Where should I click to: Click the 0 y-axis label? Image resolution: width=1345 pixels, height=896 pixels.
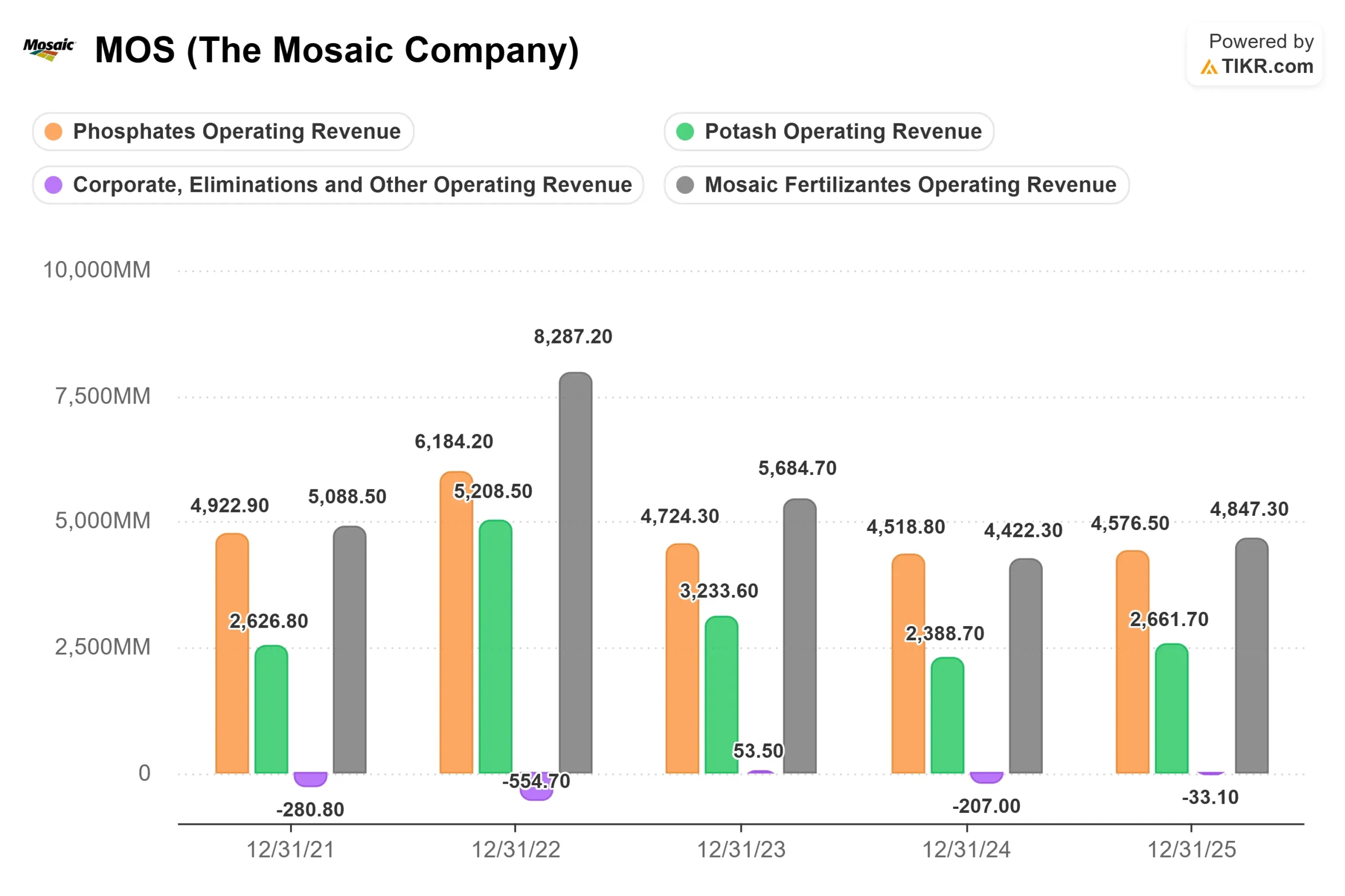(144, 773)
